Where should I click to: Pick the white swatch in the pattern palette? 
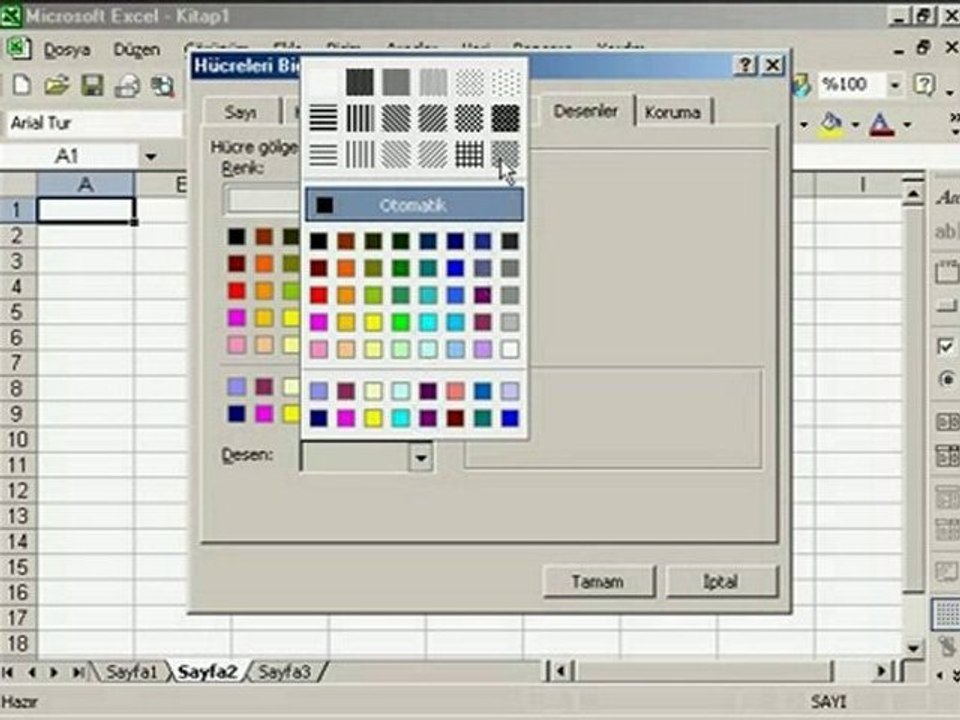509,349
